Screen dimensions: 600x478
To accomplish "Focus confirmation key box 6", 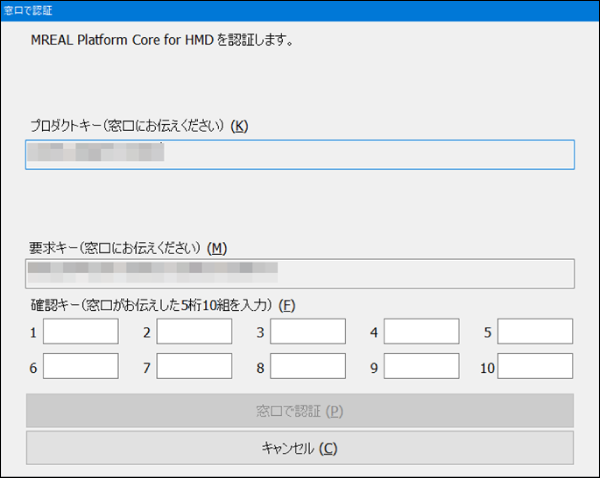I will [x=81, y=366].
